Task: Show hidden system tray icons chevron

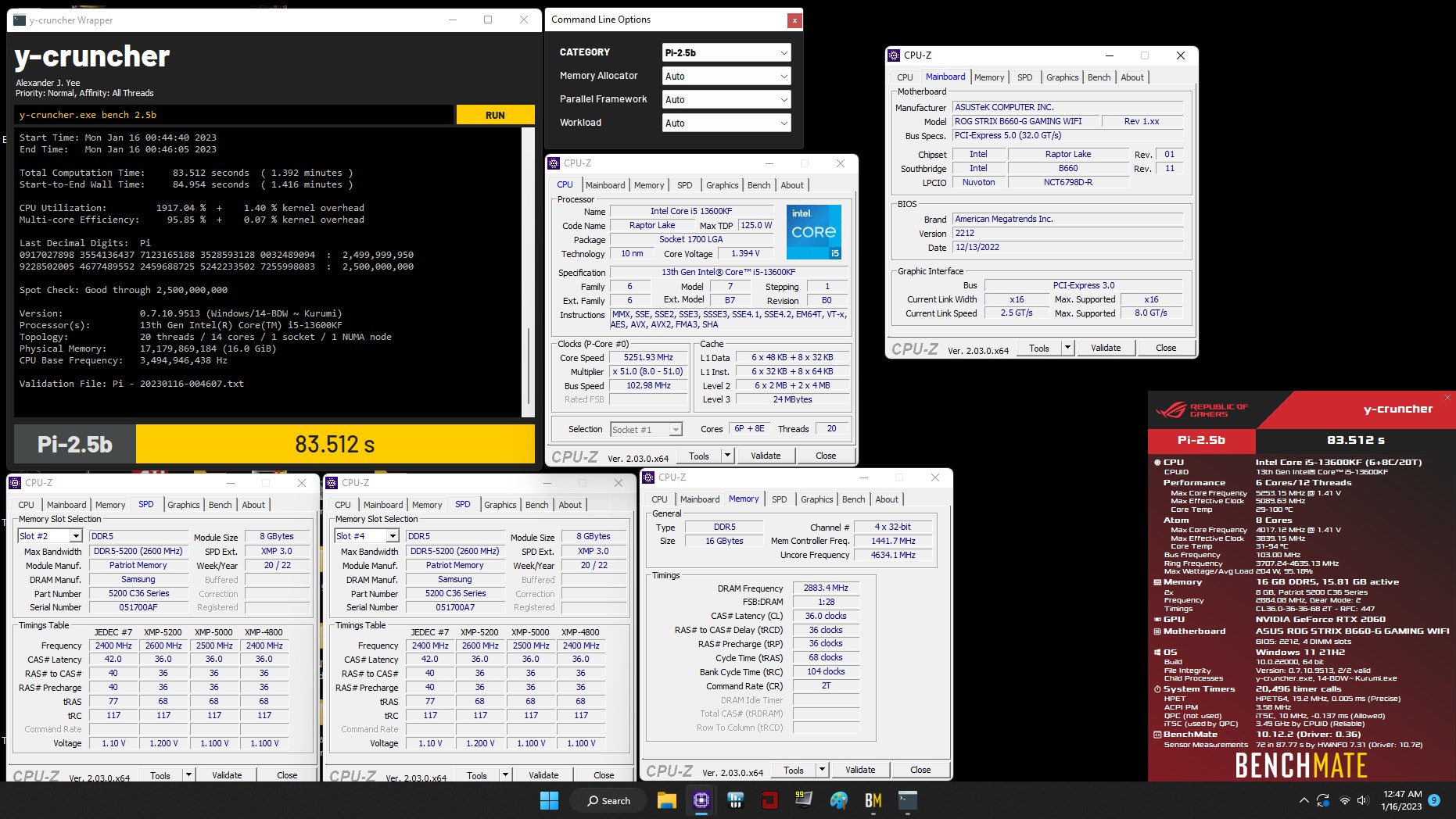Action: click(1304, 800)
